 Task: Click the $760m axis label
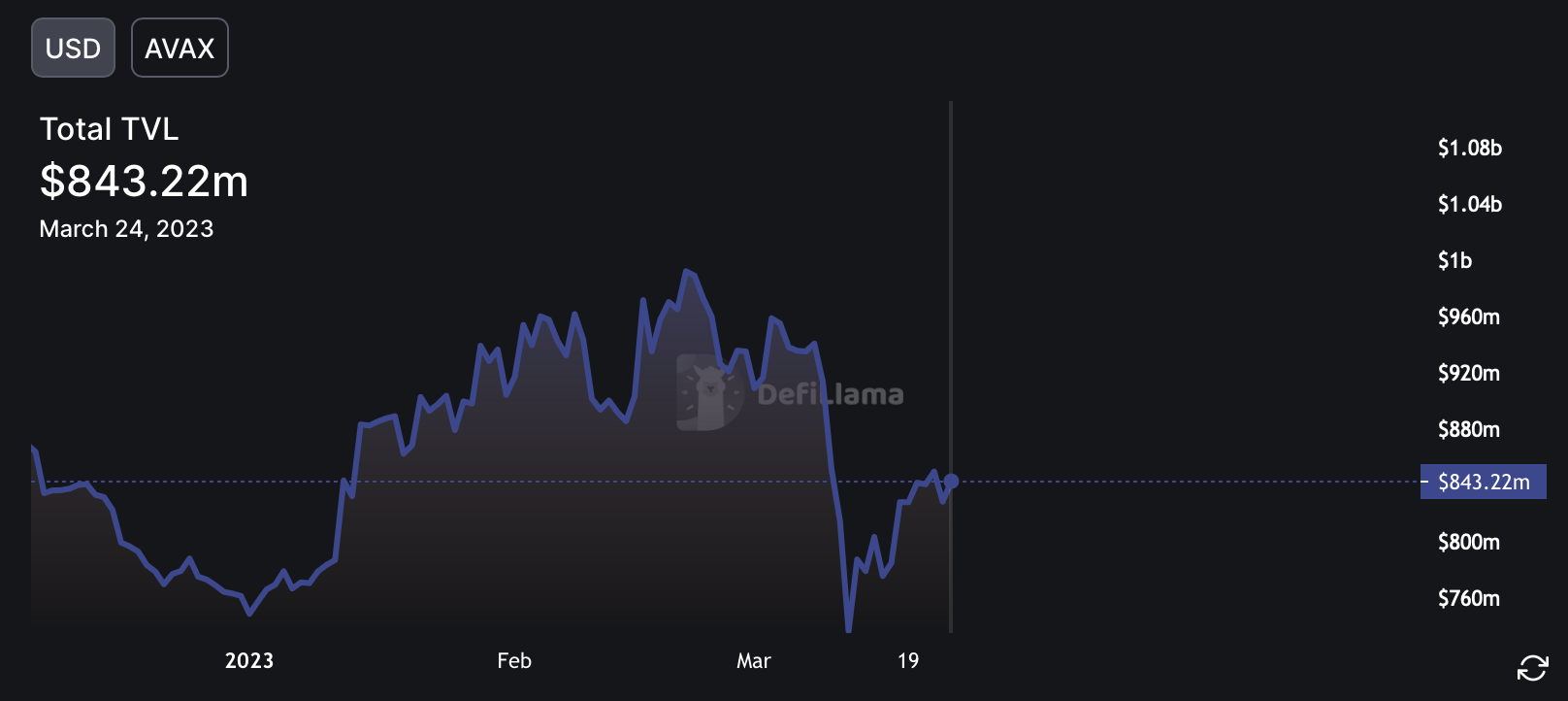(1469, 598)
